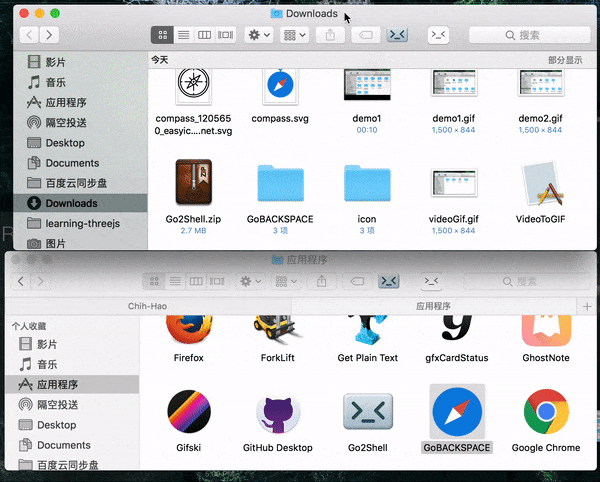Open 影片 in 应用程序 window sidebar
600x482 pixels.
click(72, 344)
